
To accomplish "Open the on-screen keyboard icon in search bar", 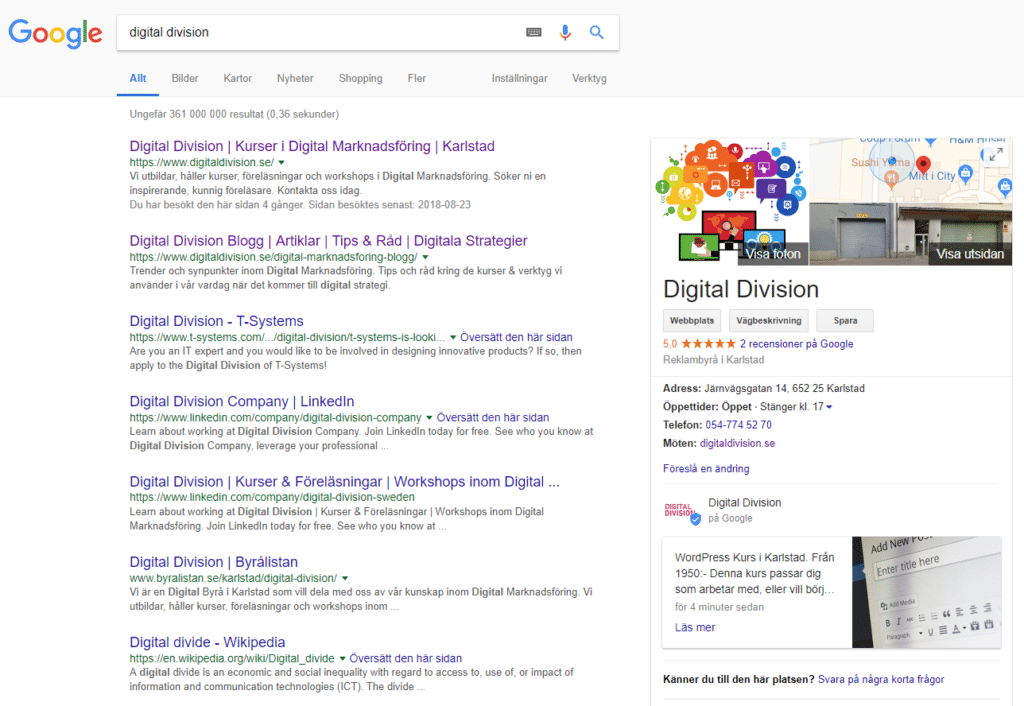I will click(x=534, y=32).
